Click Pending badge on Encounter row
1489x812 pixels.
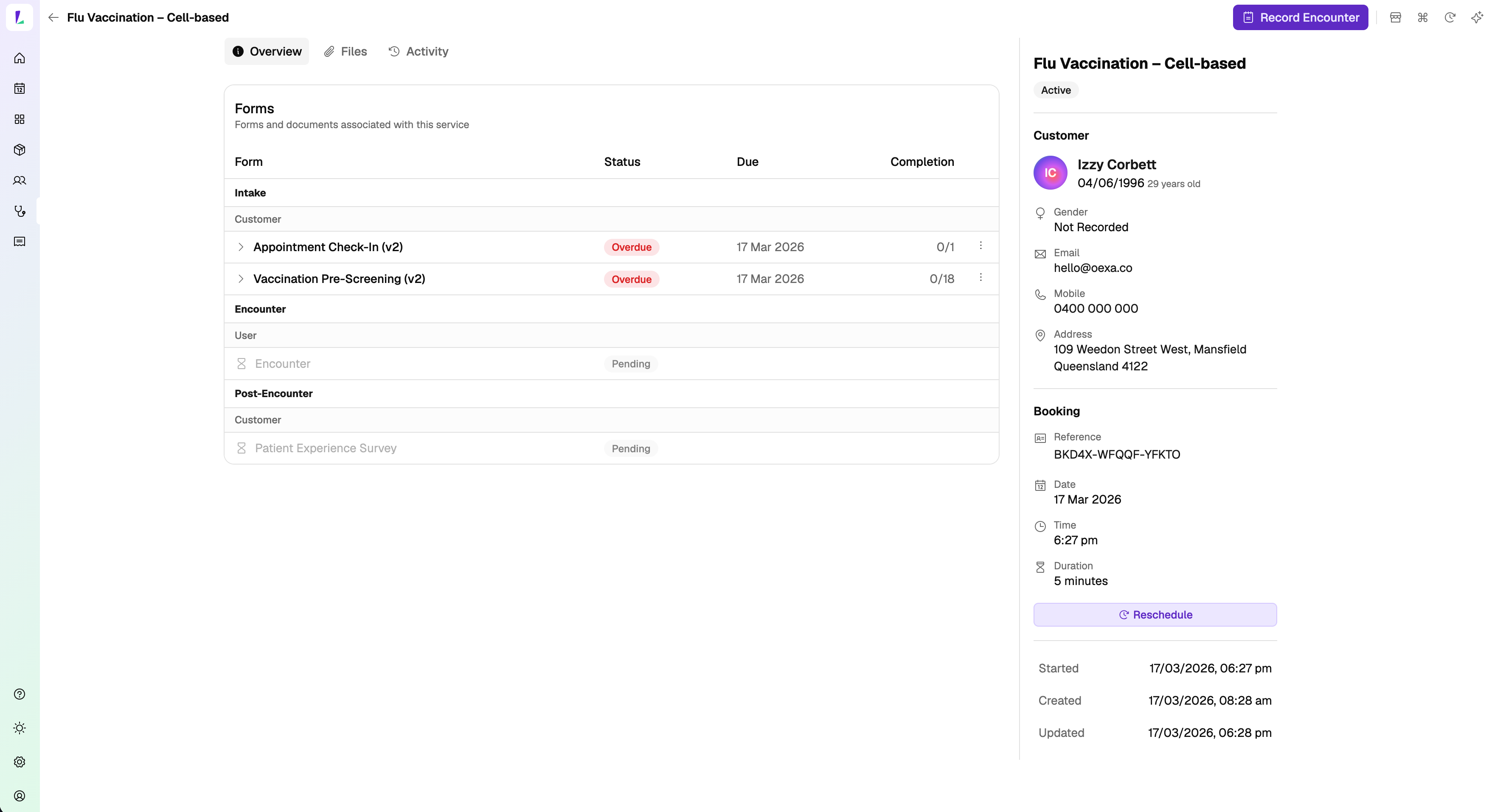click(x=631, y=364)
